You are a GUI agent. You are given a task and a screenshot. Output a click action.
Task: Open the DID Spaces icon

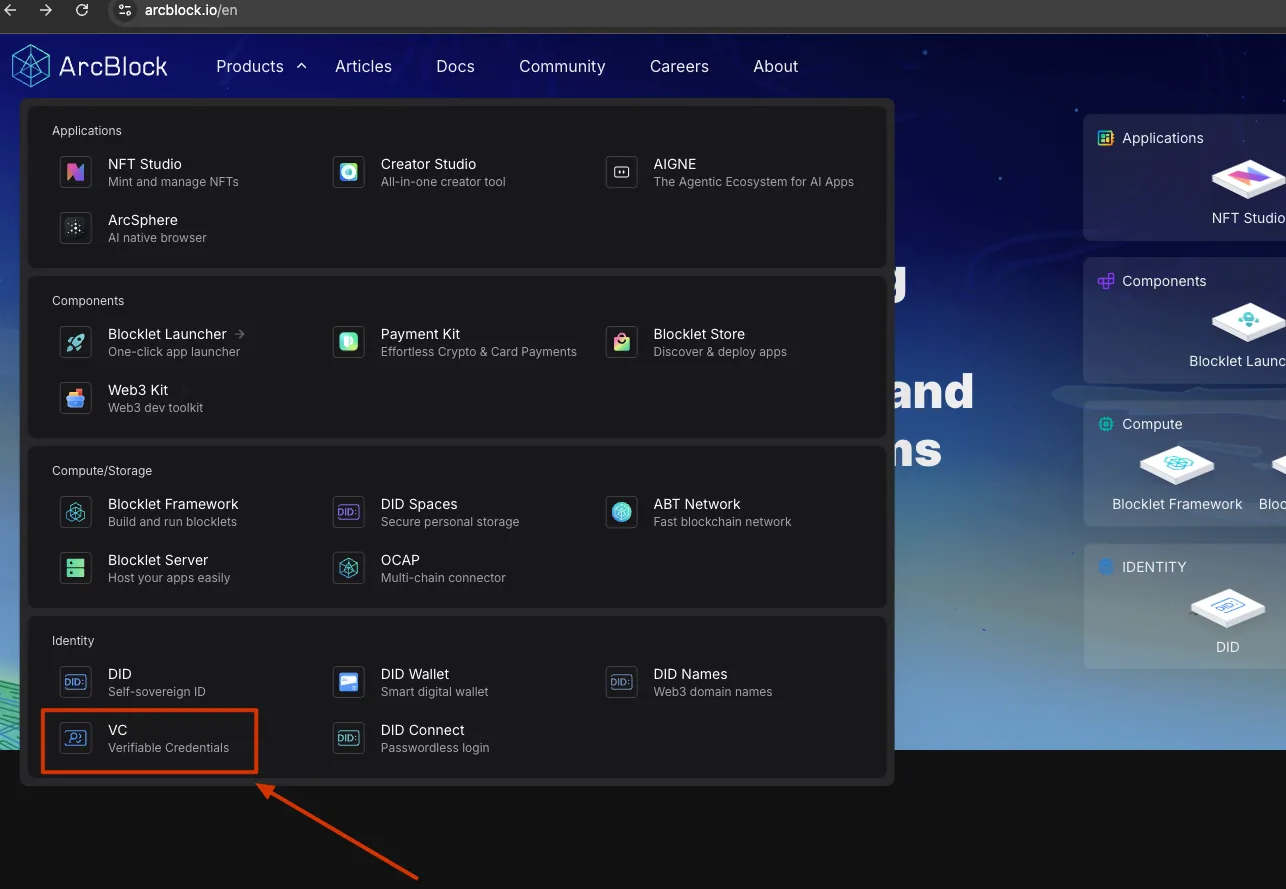click(x=348, y=512)
